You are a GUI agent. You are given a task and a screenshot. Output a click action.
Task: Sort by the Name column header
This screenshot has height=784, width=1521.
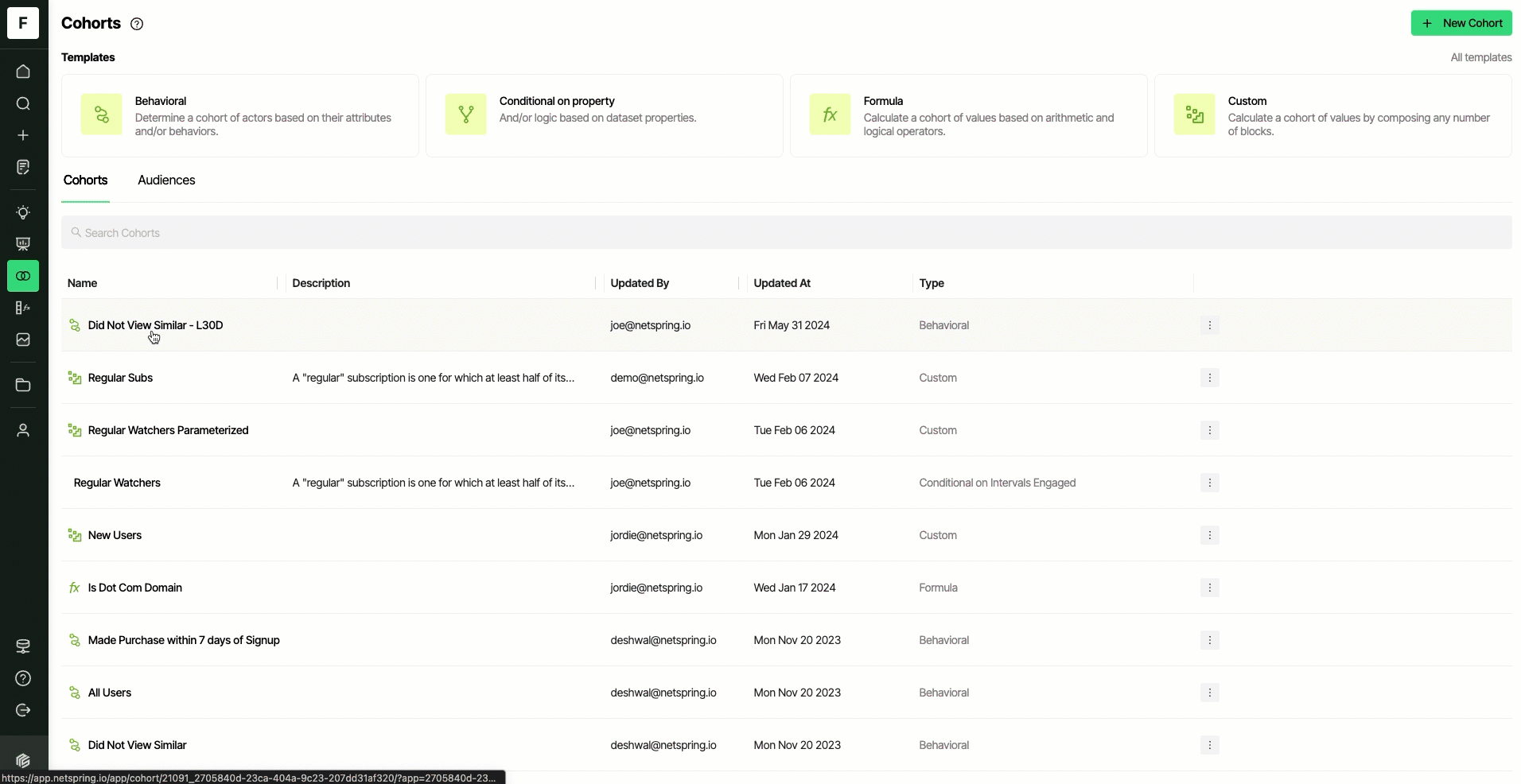82,283
